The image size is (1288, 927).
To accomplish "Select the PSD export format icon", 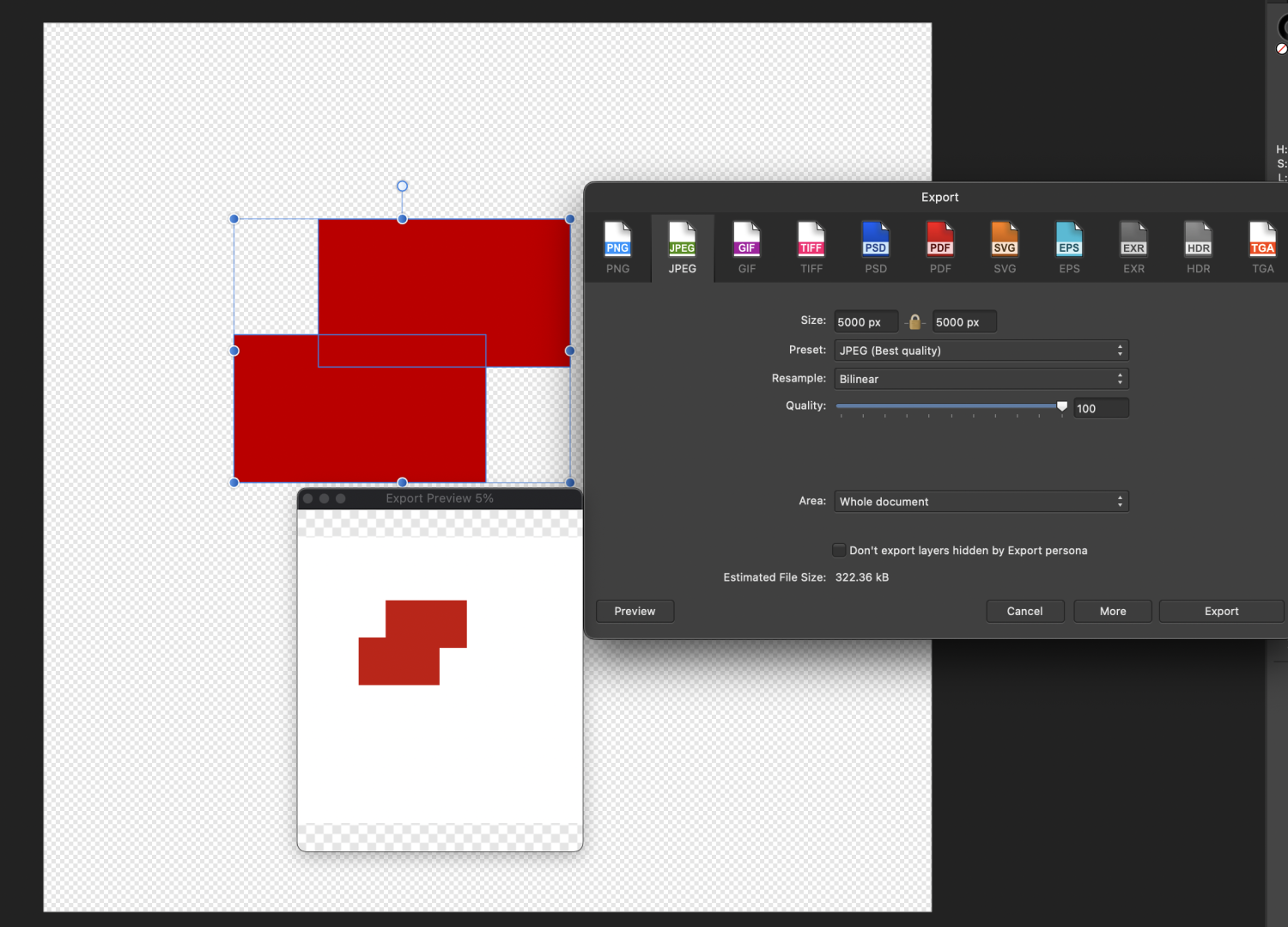I will pos(875,247).
